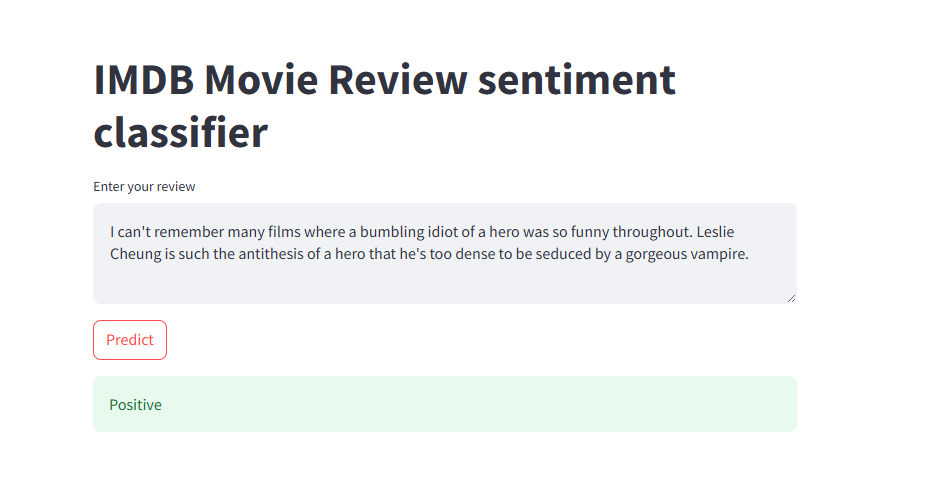Screen dimensions: 937x492
Task: Click the word 'Review' in the heading
Action: point(397,80)
